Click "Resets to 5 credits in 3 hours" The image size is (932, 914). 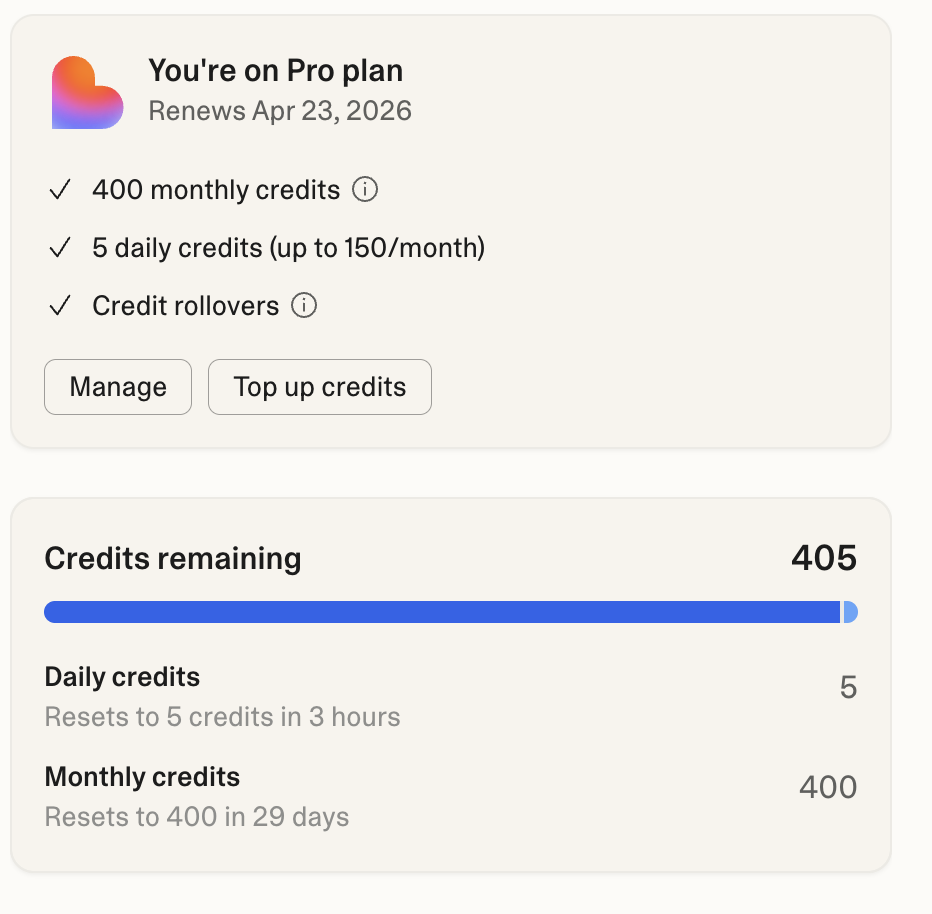click(x=222, y=717)
